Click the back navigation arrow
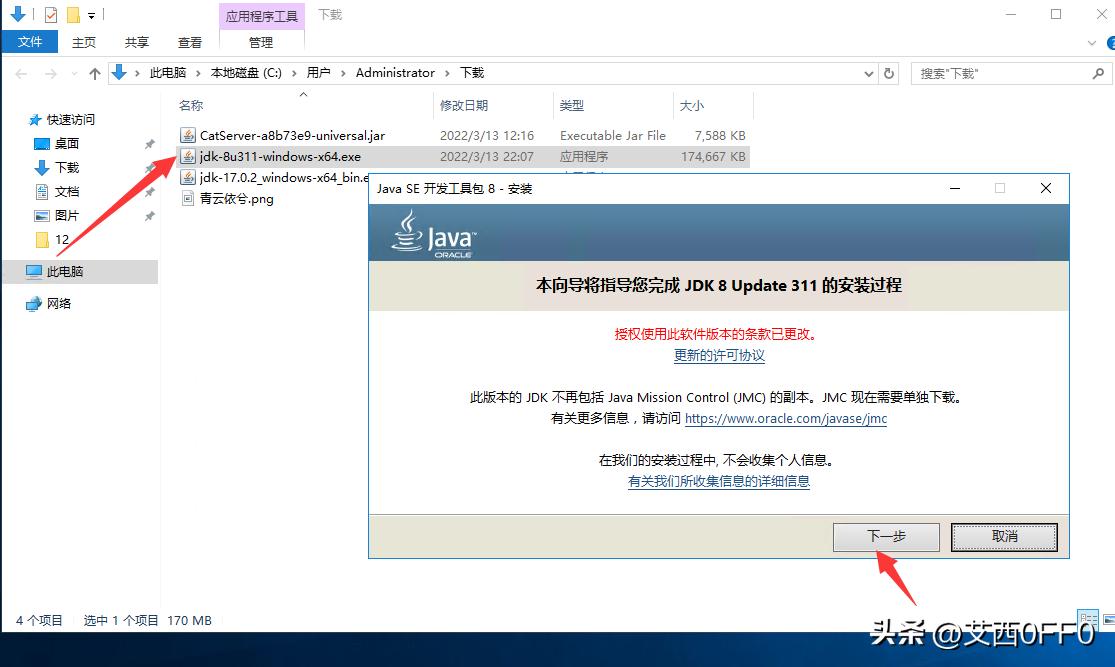The width and height of the screenshot is (1115, 667). (x=20, y=72)
